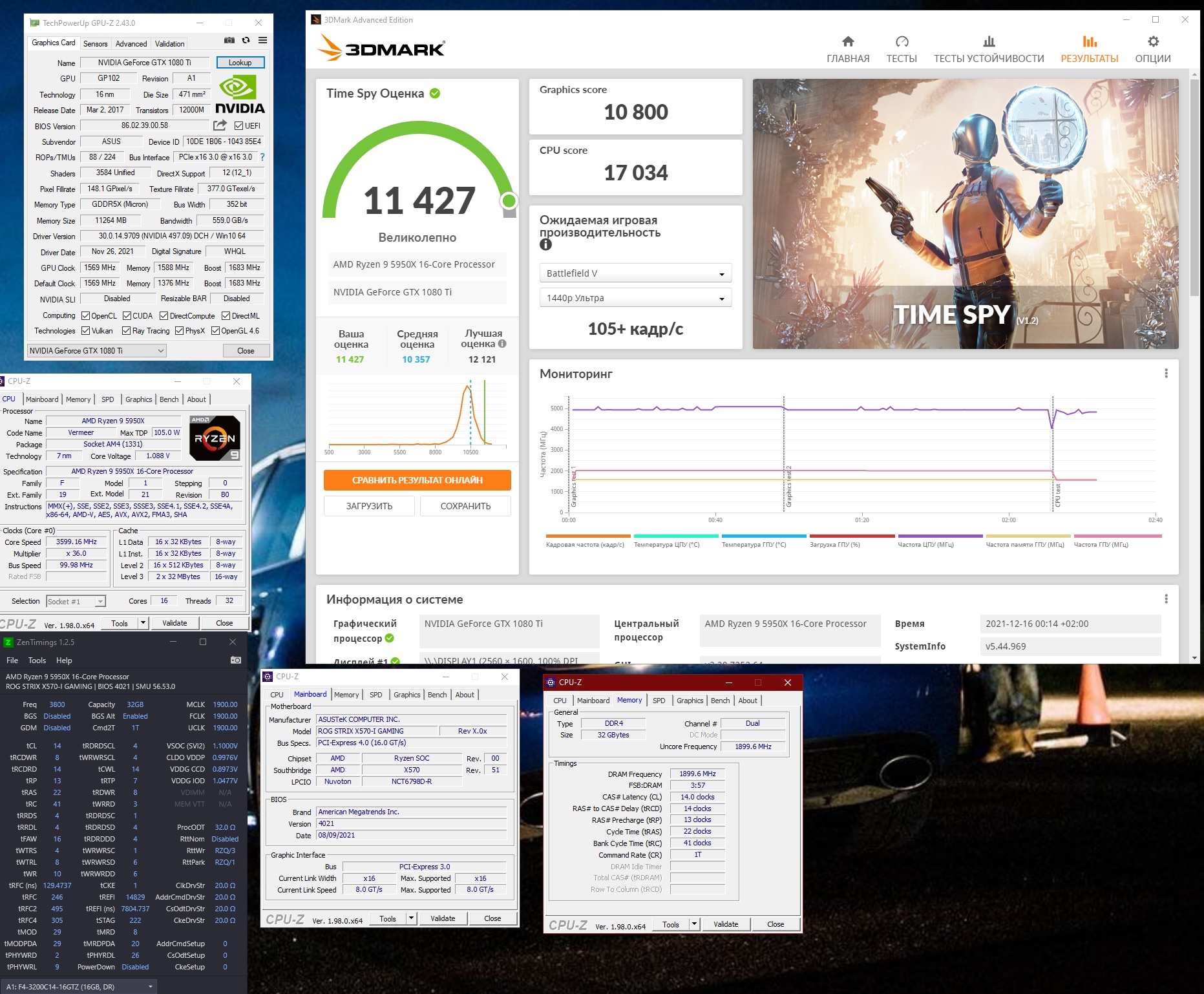Click the ZenTimings screenshot camera icon
The height and width of the screenshot is (994, 1204).
[x=236, y=660]
